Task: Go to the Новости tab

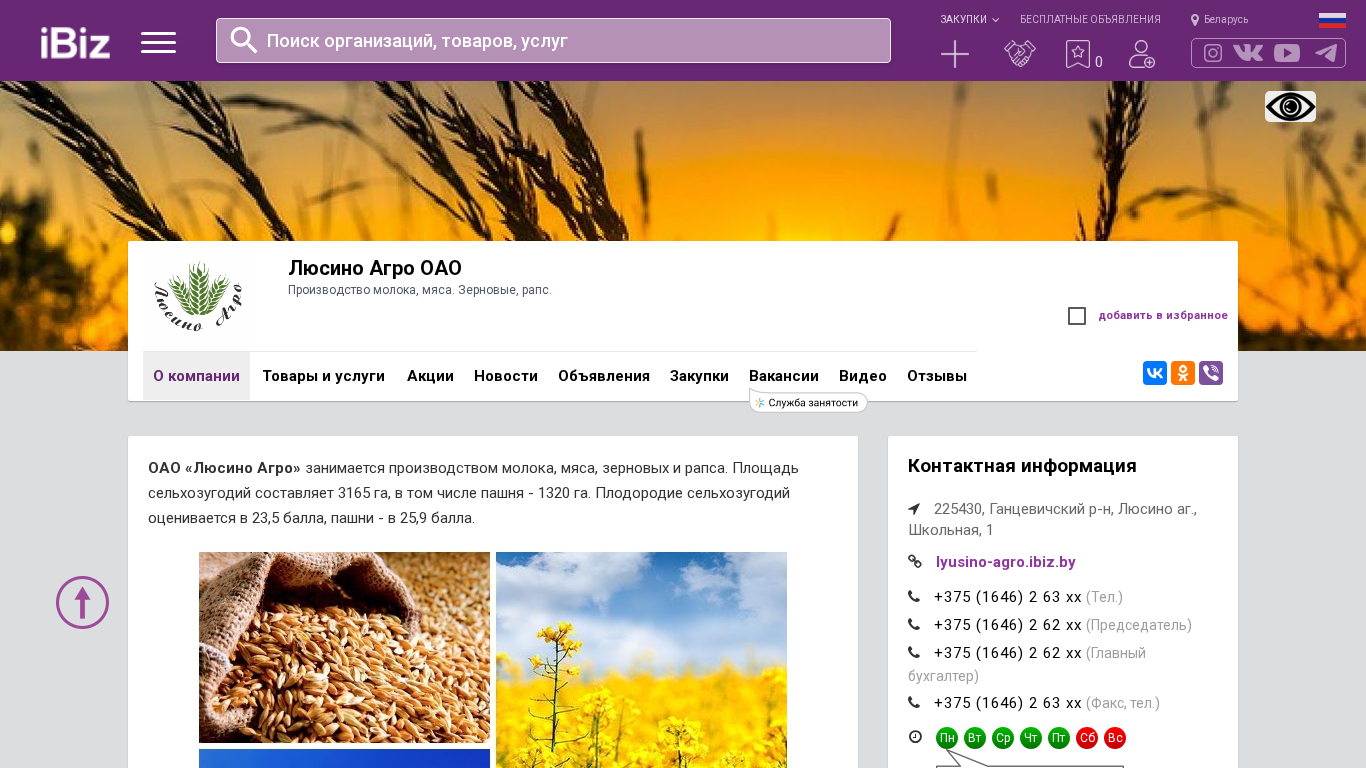Action: pyautogui.click(x=506, y=376)
